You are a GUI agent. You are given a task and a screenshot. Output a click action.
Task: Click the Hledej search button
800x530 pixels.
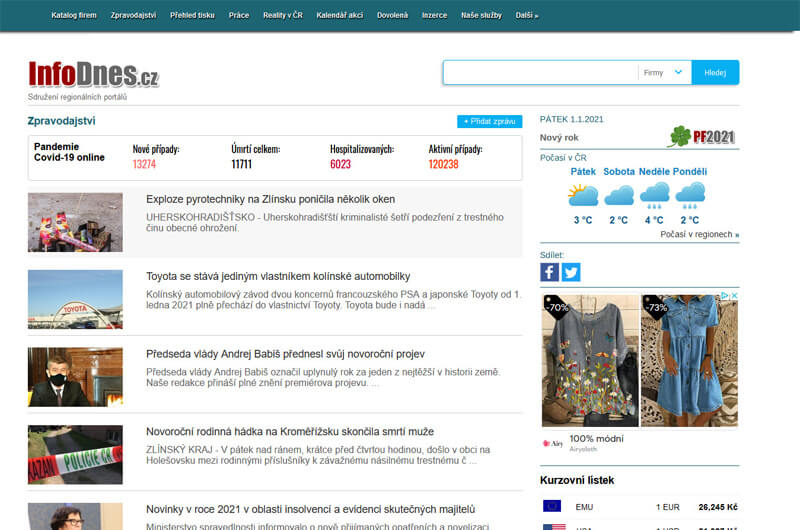coord(715,72)
